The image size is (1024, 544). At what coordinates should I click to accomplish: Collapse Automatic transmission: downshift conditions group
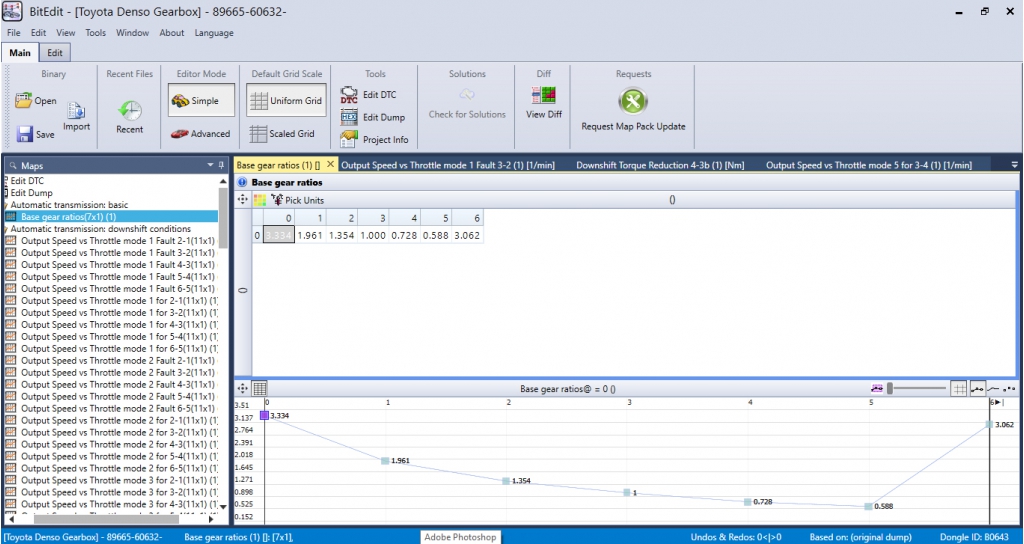(x=7, y=229)
